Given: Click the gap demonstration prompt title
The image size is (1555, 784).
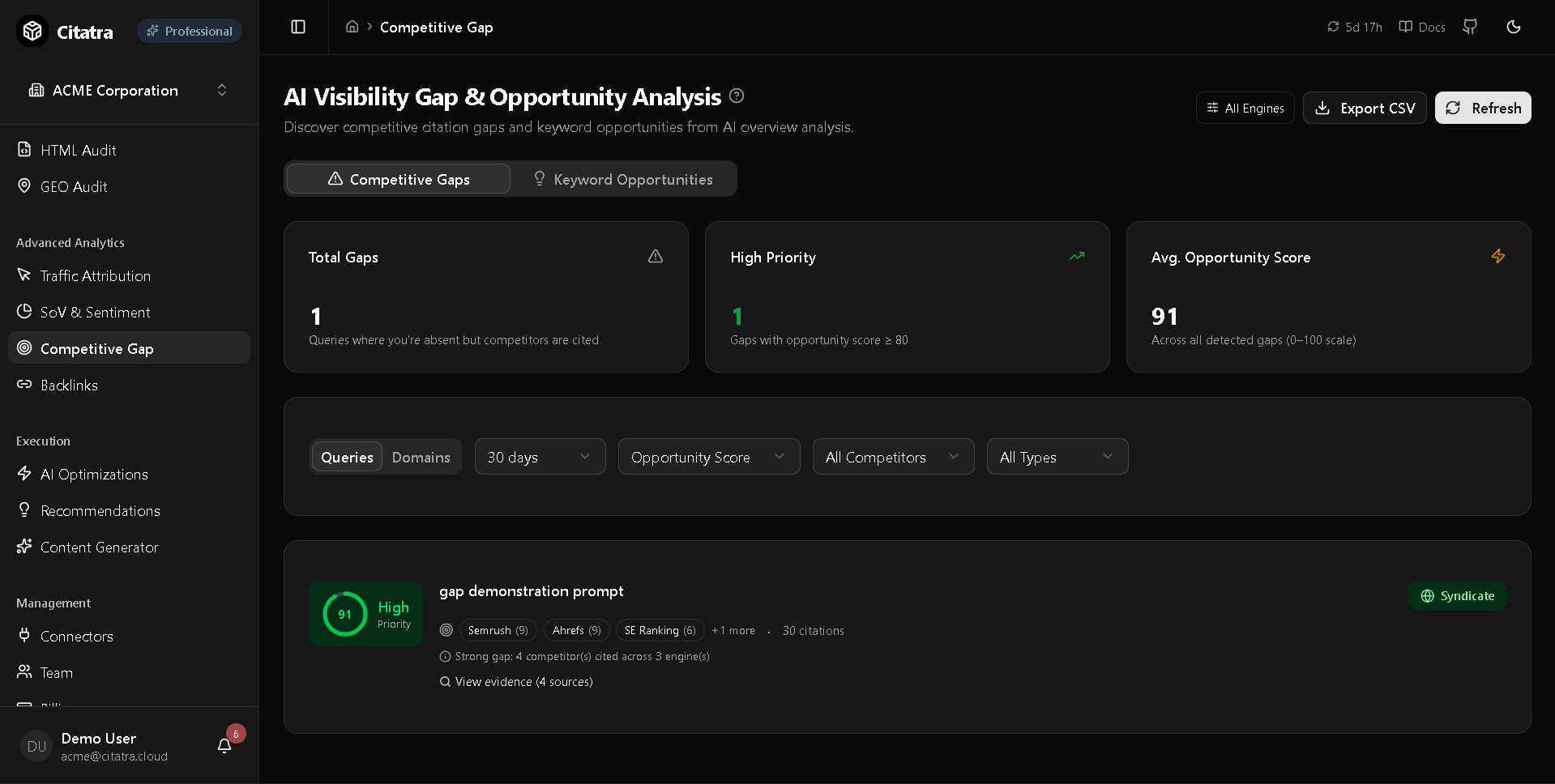Looking at the screenshot, I should click(532, 591).
